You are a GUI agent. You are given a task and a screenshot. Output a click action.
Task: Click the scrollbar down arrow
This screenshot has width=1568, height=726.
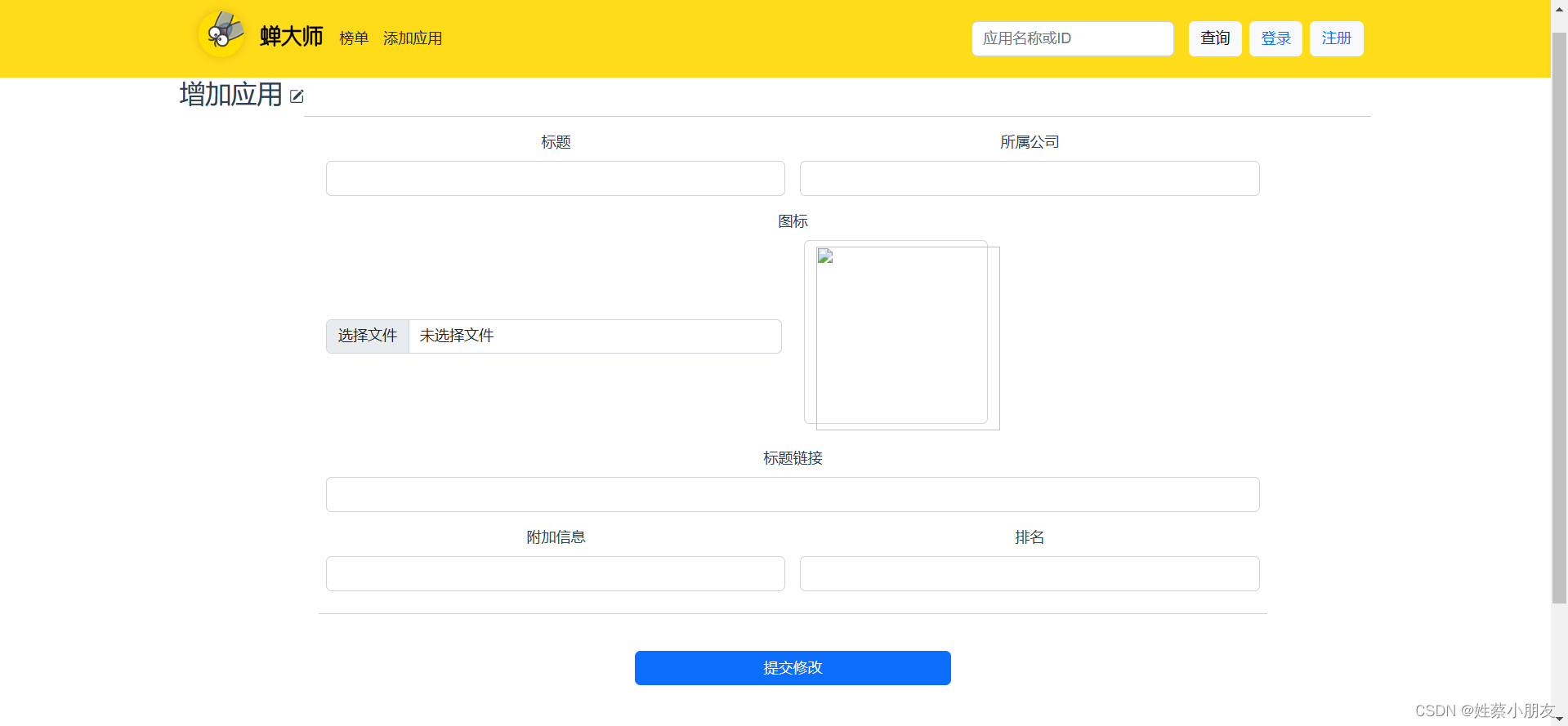tap(1559, 719)
